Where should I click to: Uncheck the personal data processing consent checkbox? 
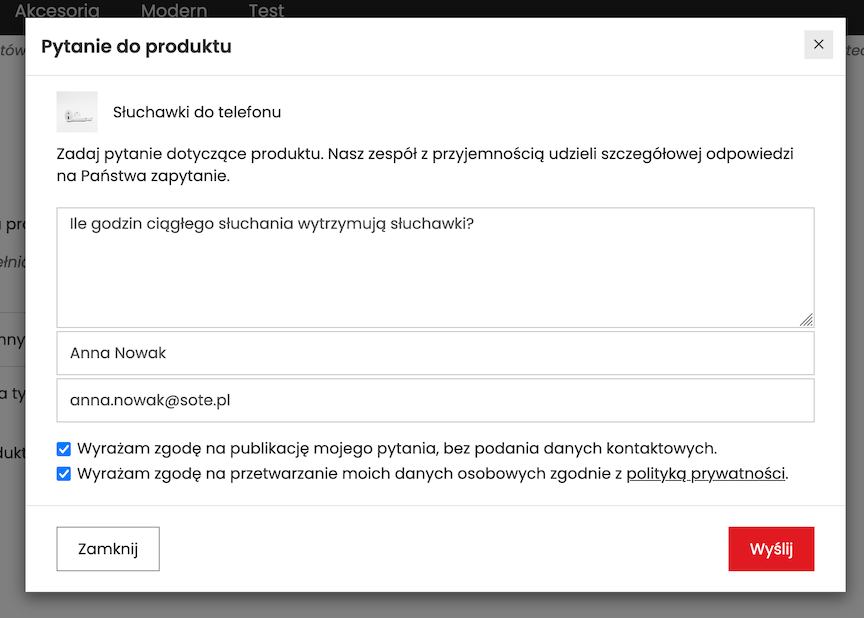[64, 473]
